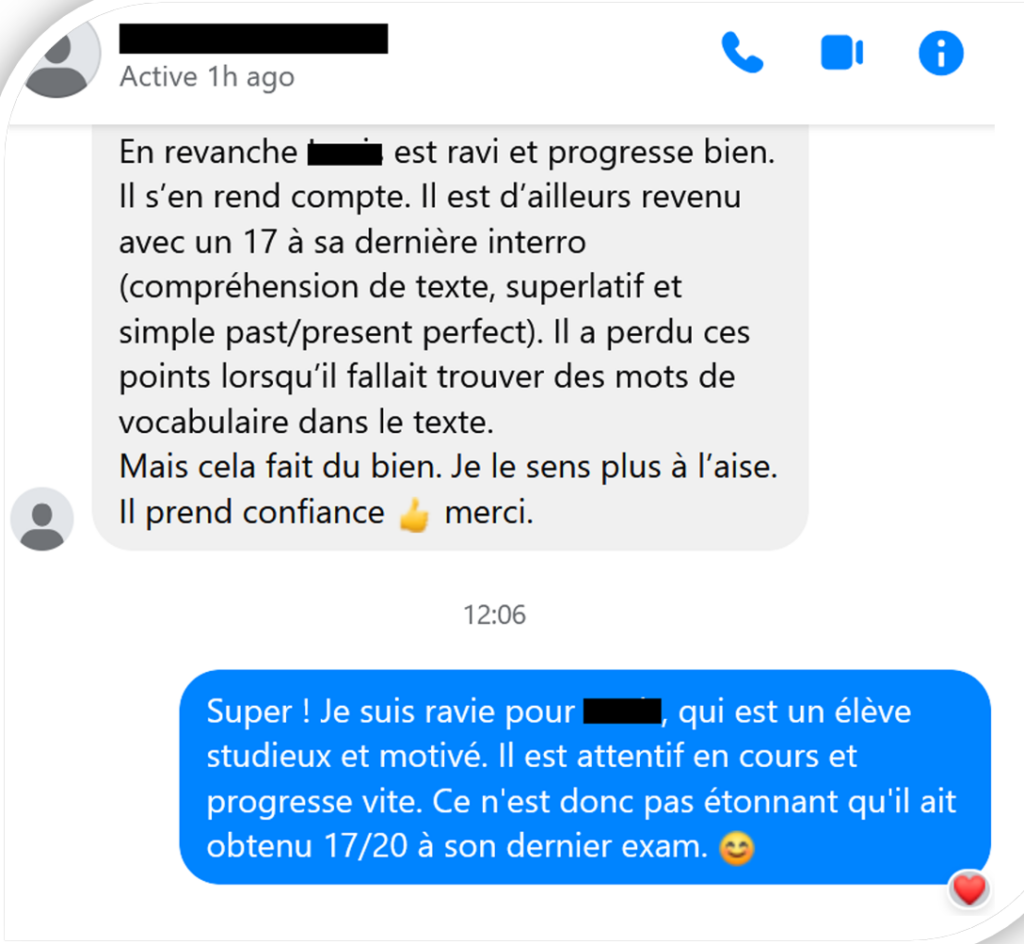Click the small sender avatar beside gray message
The height and width of the screenshot is (944, 1024).
(42, 519)
